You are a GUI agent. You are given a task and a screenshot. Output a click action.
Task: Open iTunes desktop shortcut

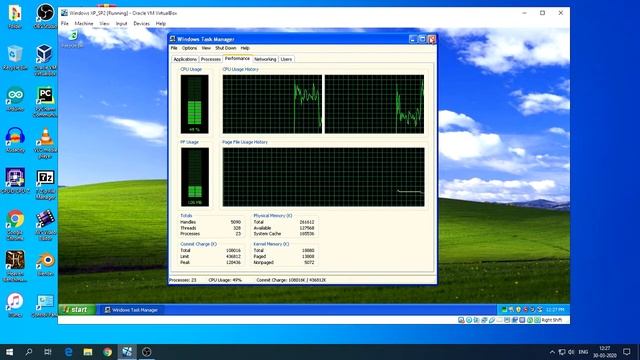(x=15, y=305)
